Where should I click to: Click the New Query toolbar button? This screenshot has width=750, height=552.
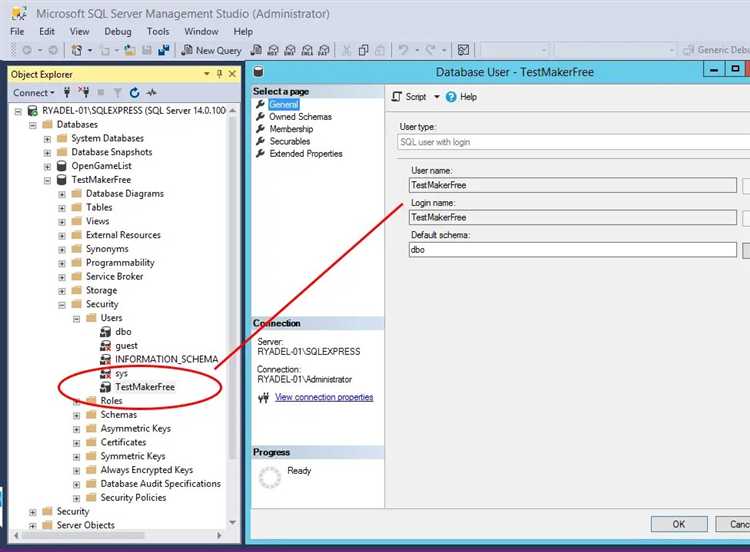211,50
